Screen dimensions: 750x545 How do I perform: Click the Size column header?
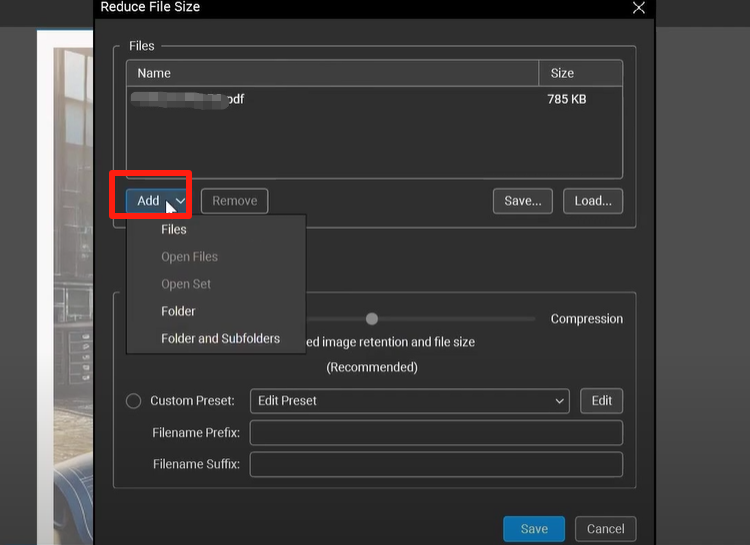tap(580, 73)
